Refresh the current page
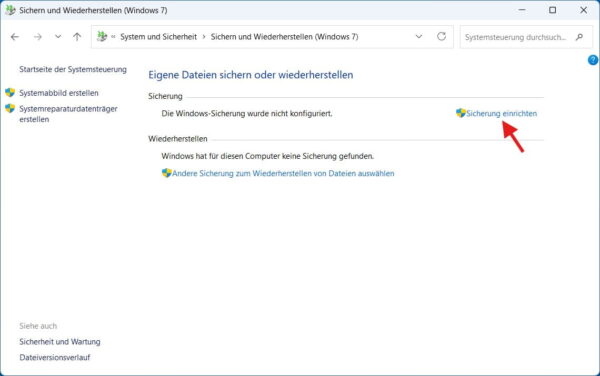This screenshot has height=376, width=600. point(442,36)
